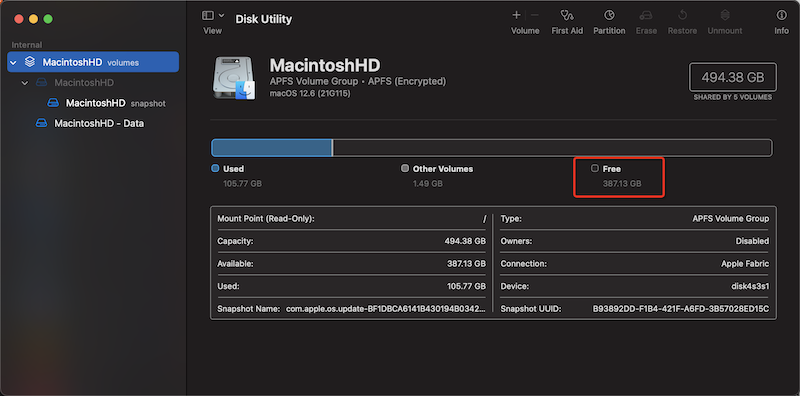The width and height of the screenshot is (800, 396).
Task: Click the blue Used legend swatch
Action: coord(215,168)
